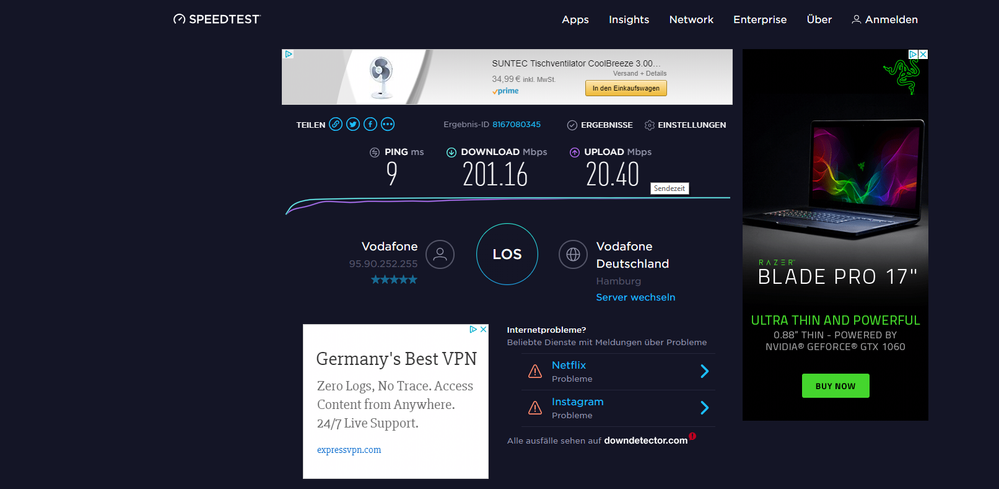
Task: Click the BUY NOW button
Action: click(x=835, y=386)
